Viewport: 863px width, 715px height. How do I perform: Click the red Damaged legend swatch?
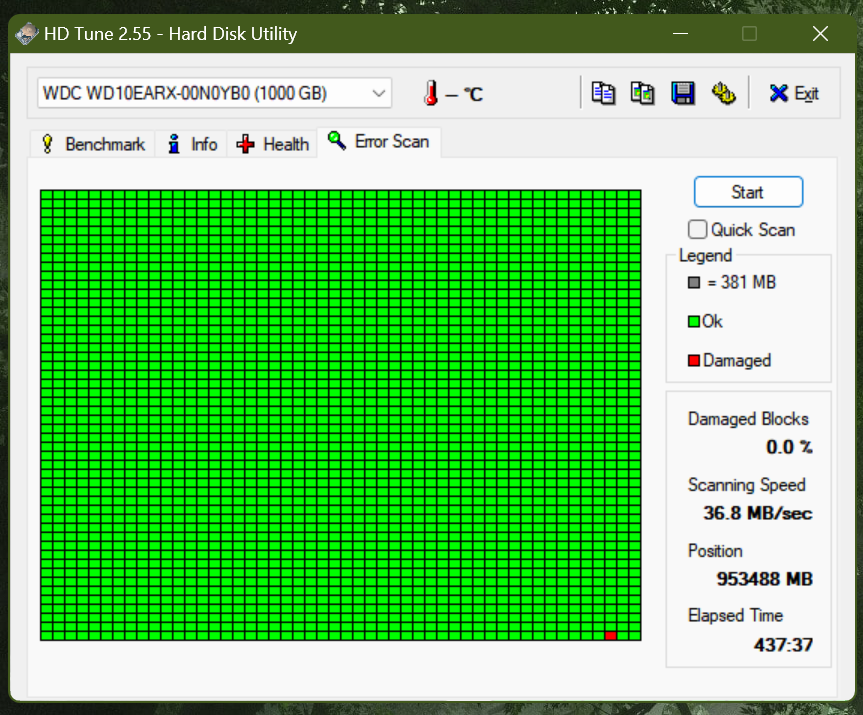click(693, 361)
